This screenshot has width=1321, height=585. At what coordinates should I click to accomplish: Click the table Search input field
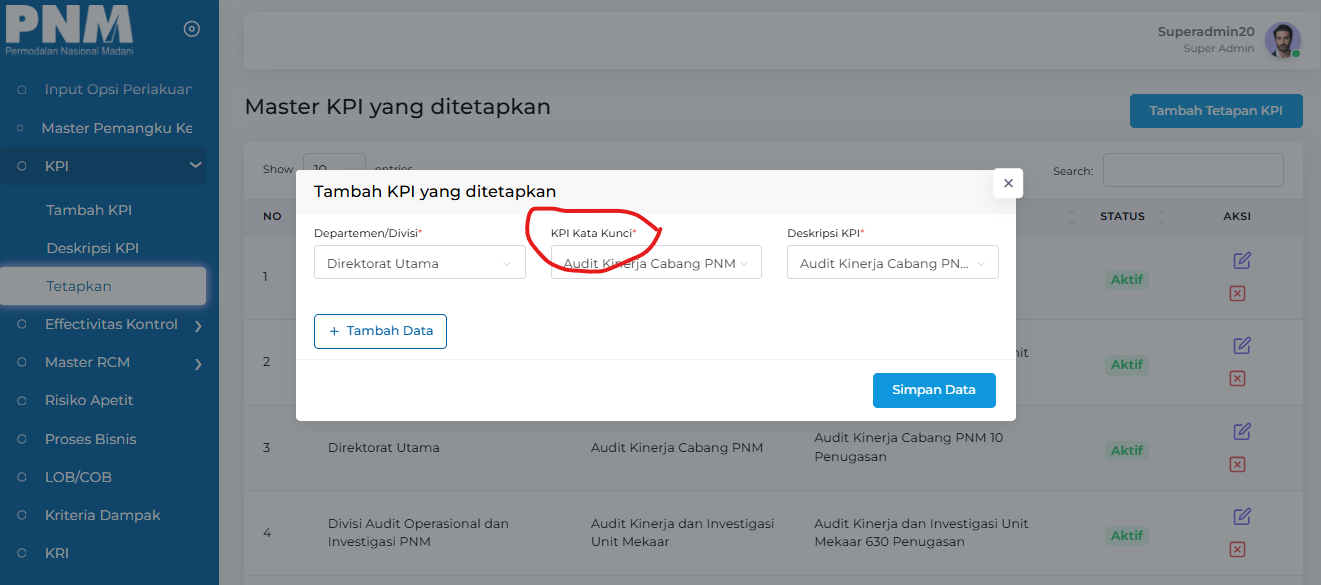[x=1192, y=170]
